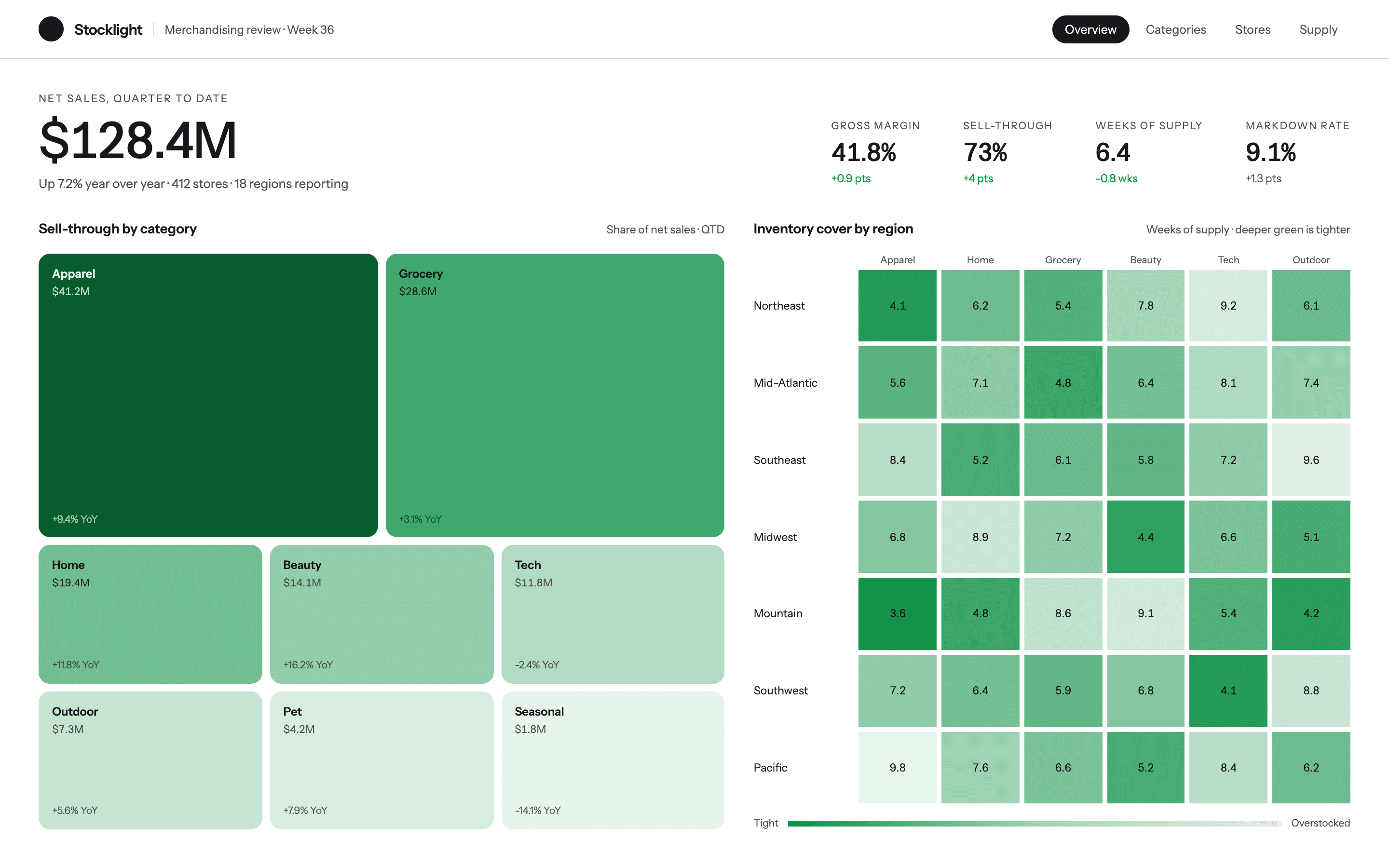Click the Pacific row label
Image resolution: width=1389 pixels, height=868 pixels.
(x=770, y=767)
